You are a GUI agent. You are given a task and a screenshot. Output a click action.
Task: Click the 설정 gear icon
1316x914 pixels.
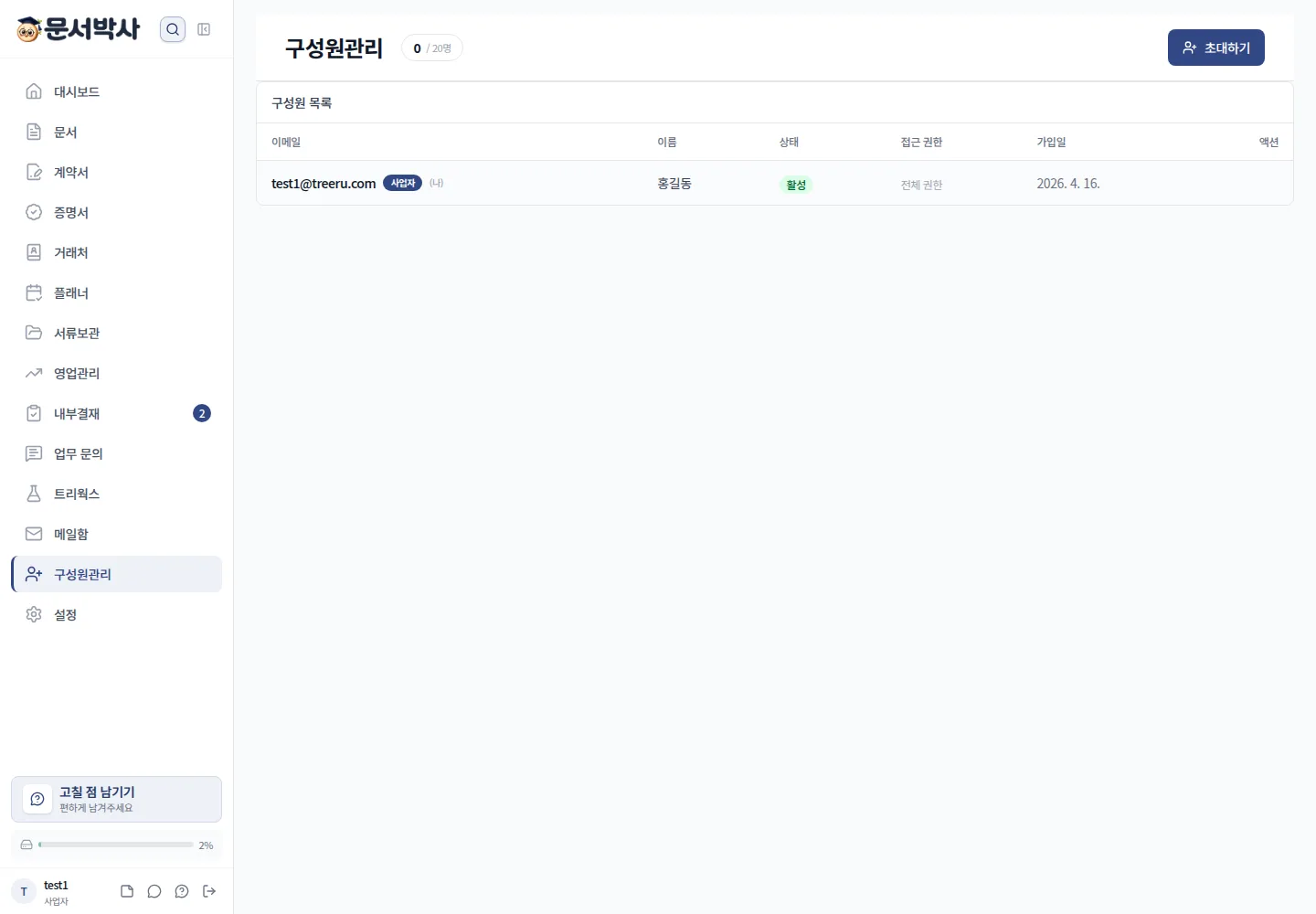pyautogui.click(x=34, y=614)
